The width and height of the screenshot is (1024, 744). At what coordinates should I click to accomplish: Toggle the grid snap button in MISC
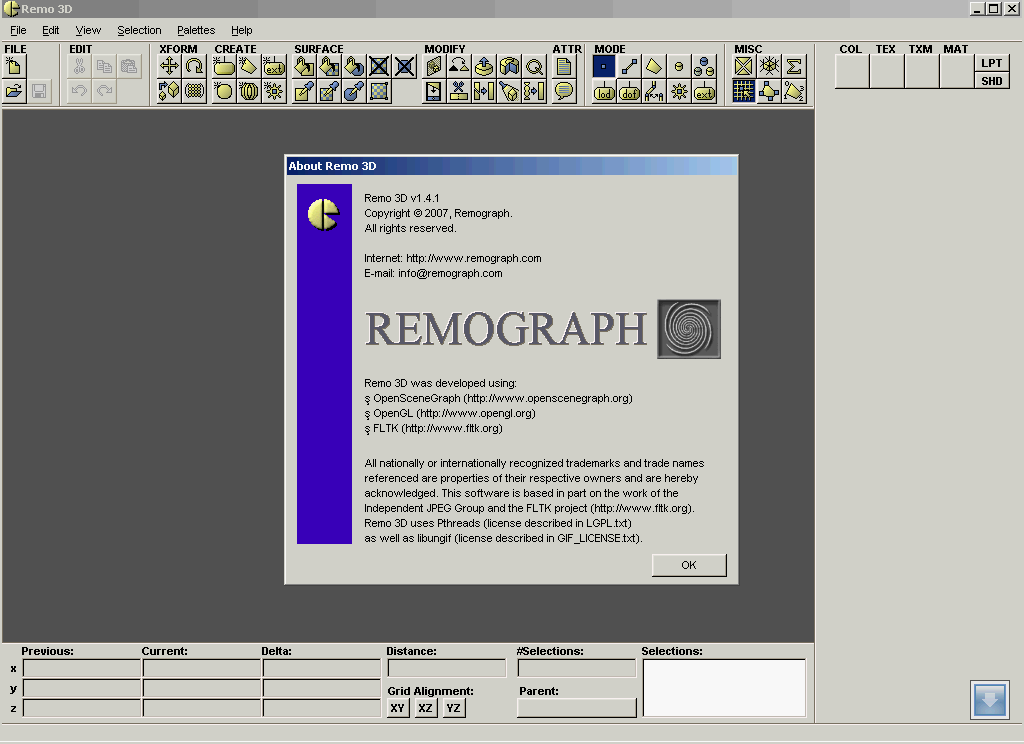pos(743,91)
